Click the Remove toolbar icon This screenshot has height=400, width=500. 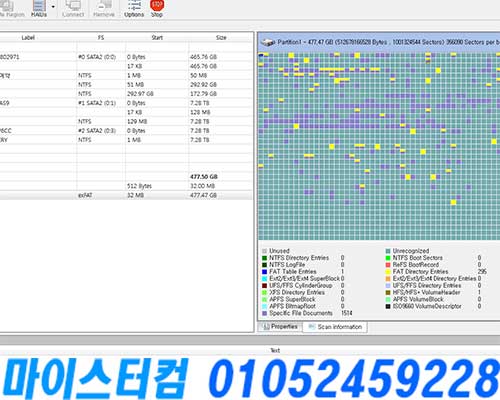[x=104, y=9]
